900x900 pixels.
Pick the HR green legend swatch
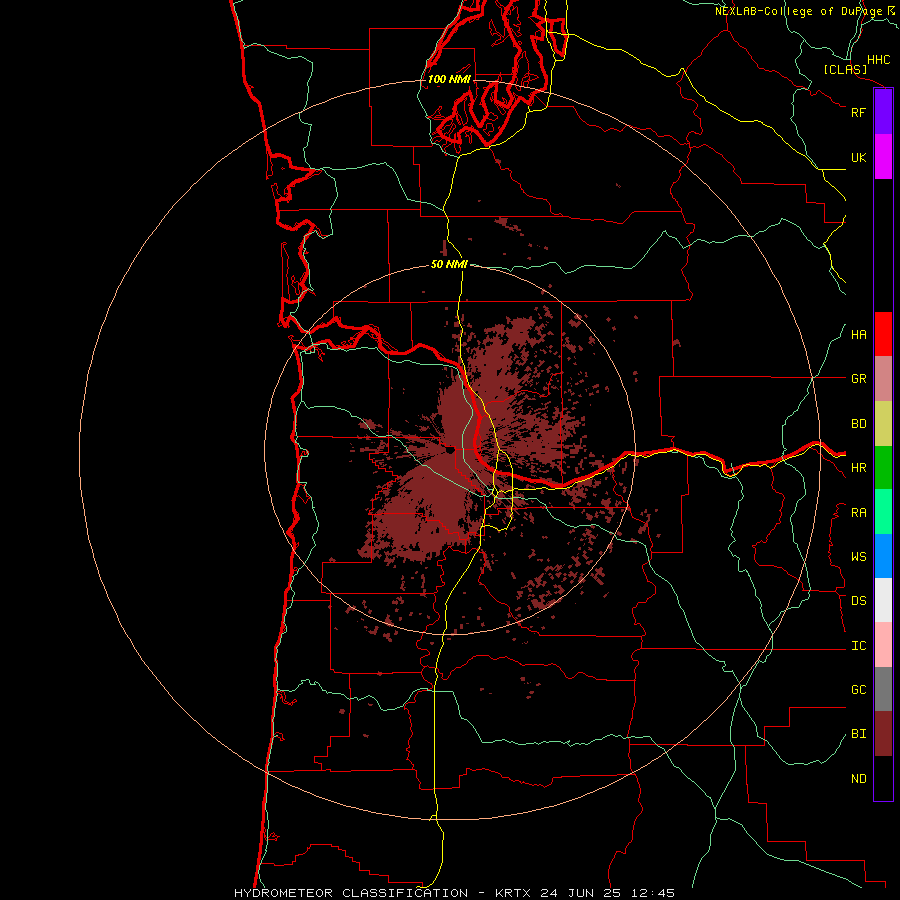click(883, 468)
